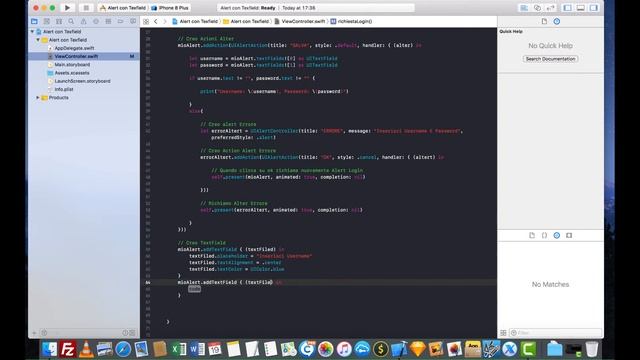This screenshot has height=360, width=640.
Task: Choose the iPhone 8 Plus destination
Action: [170, 8]
